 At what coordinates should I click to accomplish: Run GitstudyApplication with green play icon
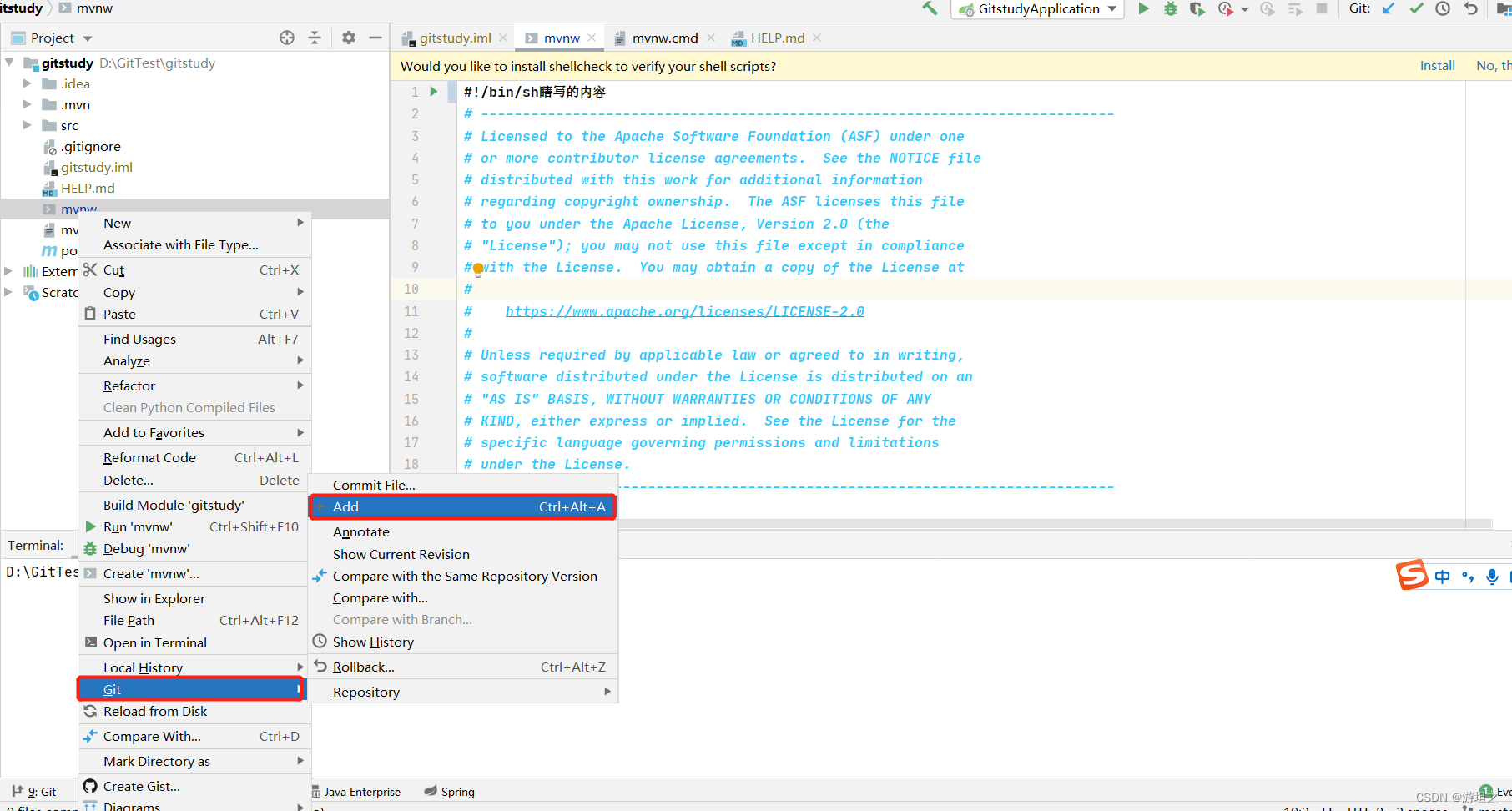coord(1144,8)
